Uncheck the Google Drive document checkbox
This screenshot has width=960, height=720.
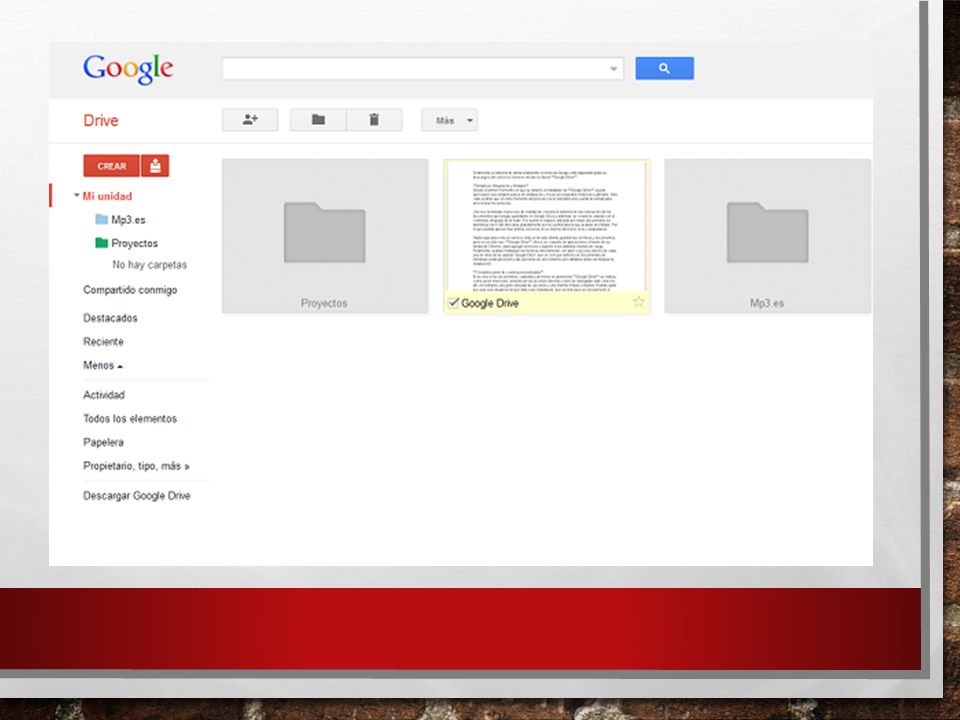click(x=453, y=303)
